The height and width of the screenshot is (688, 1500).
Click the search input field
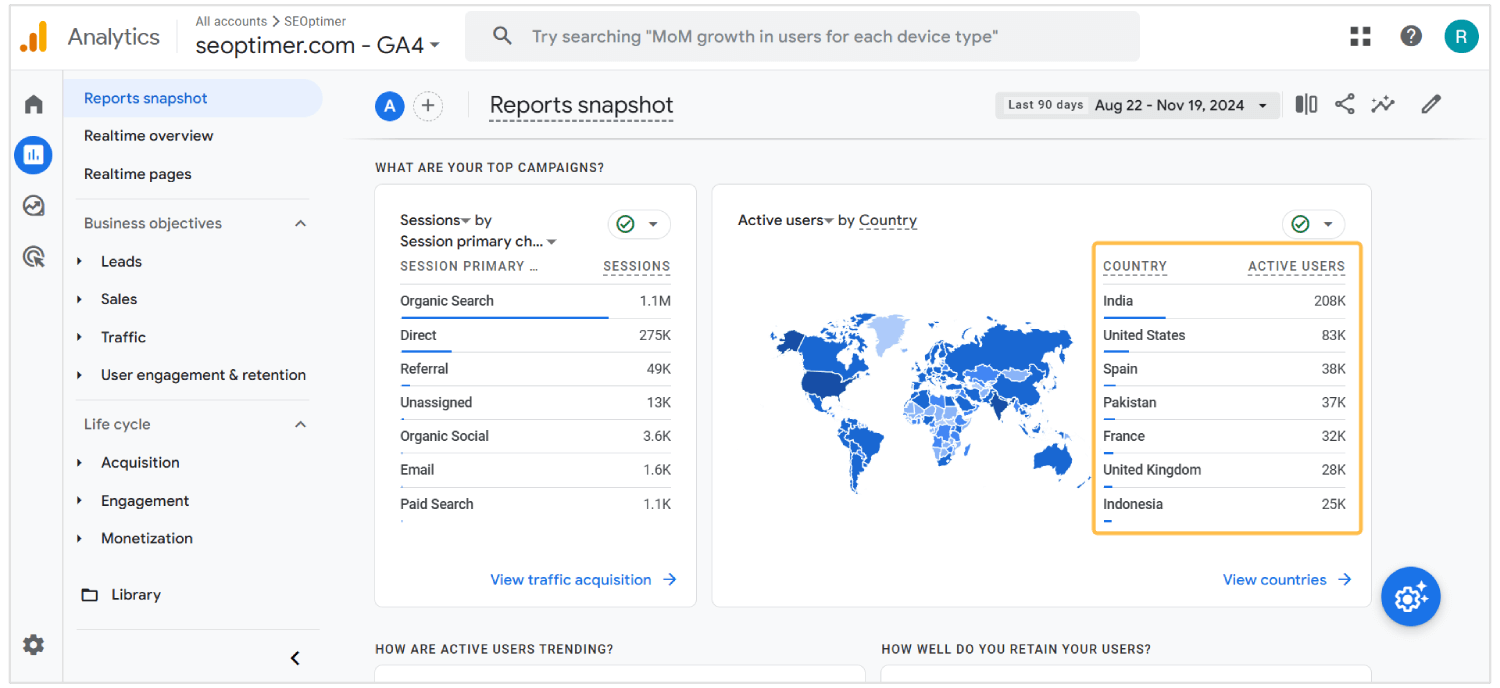point(802,37)
